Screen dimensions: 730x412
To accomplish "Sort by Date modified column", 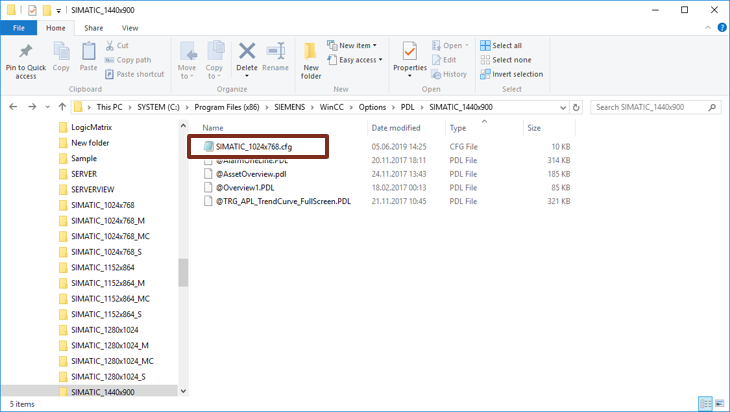I will click(396, 128).
